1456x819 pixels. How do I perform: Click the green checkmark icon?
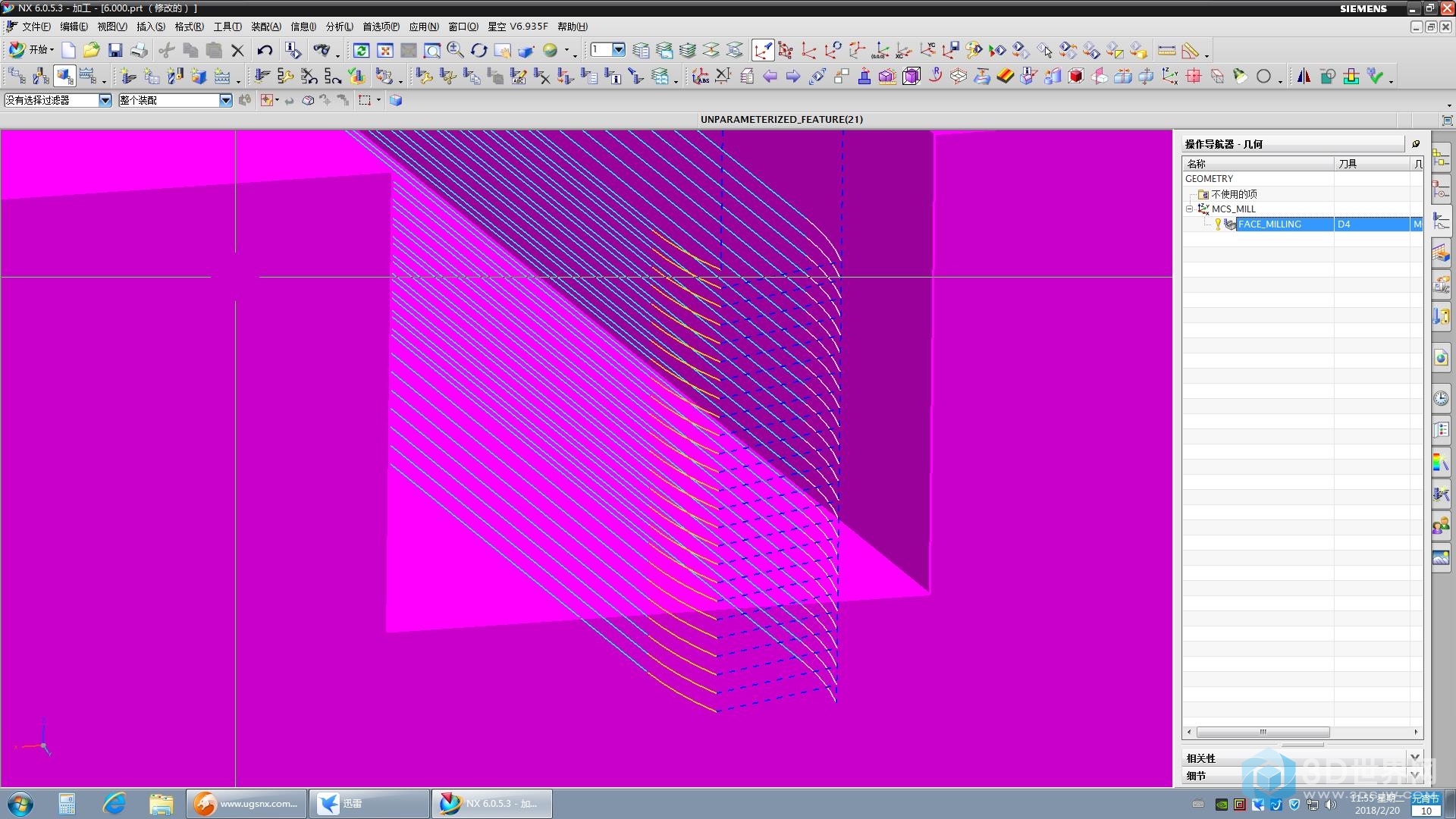coord(1375,76)
